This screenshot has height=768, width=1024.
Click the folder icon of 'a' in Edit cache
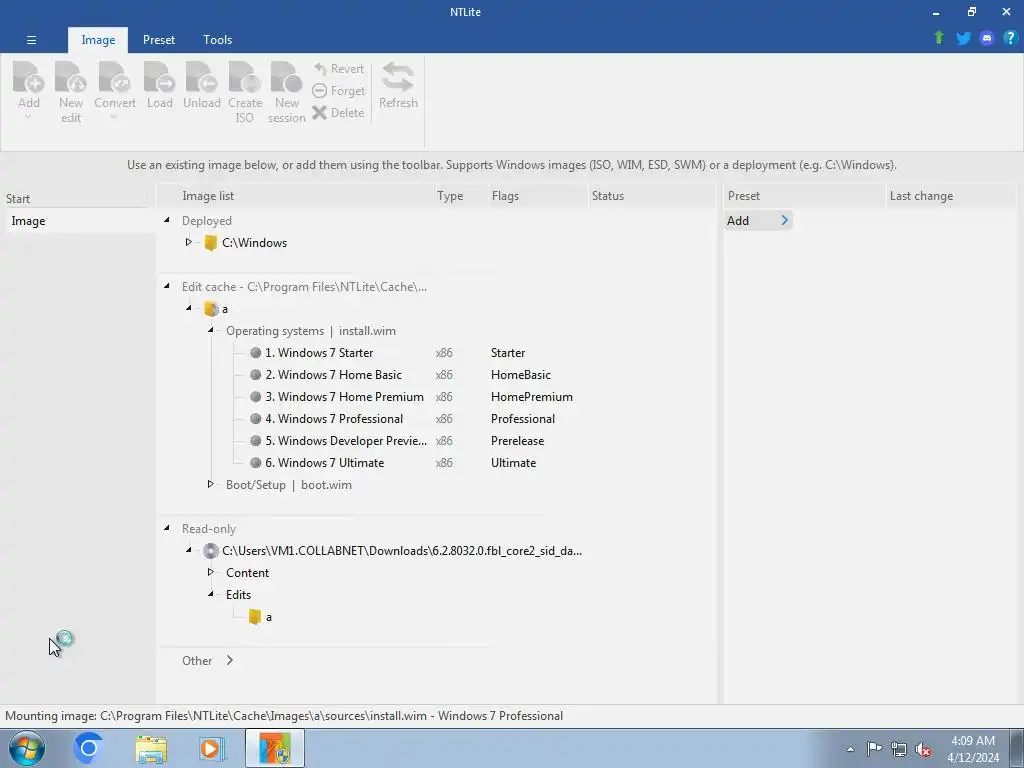click(211, 309)
